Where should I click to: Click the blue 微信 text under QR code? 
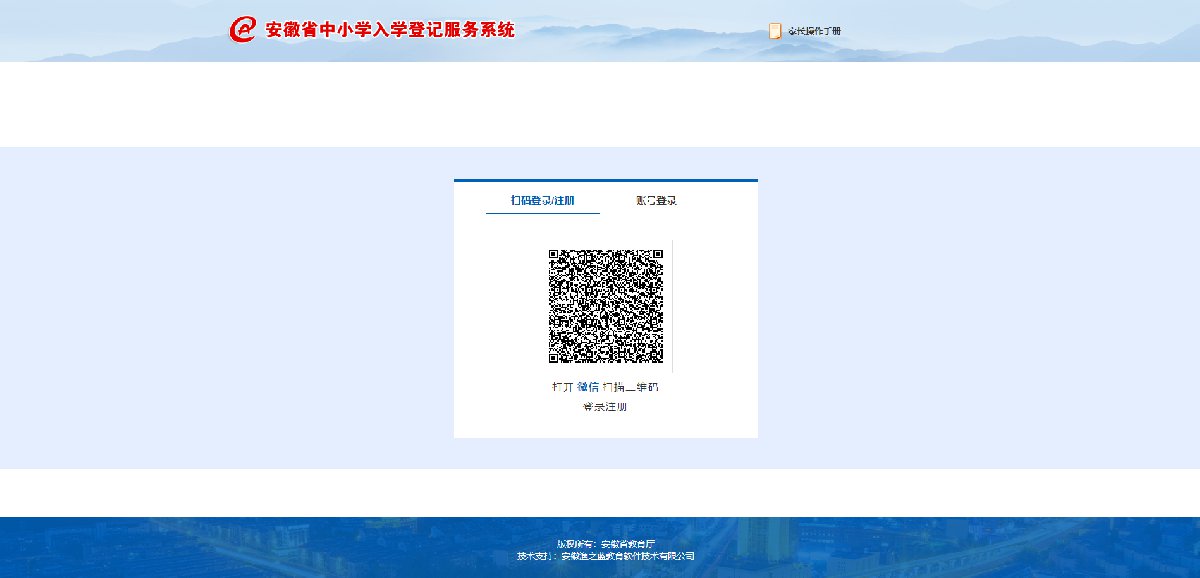point(587,387)
